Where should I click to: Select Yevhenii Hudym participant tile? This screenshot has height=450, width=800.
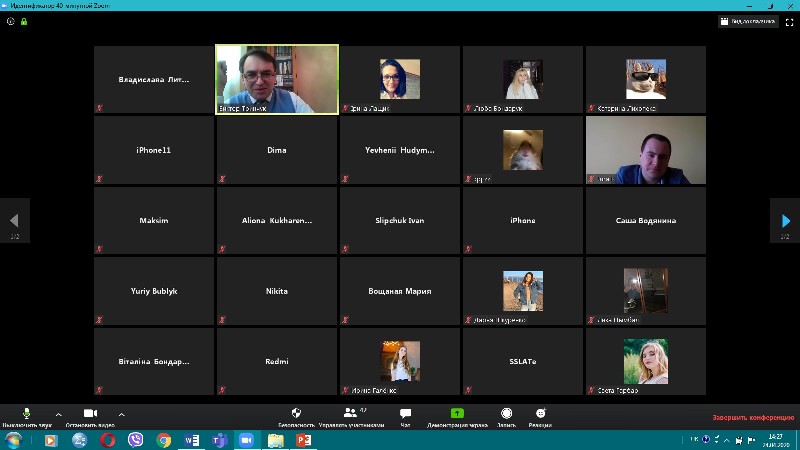400,150
